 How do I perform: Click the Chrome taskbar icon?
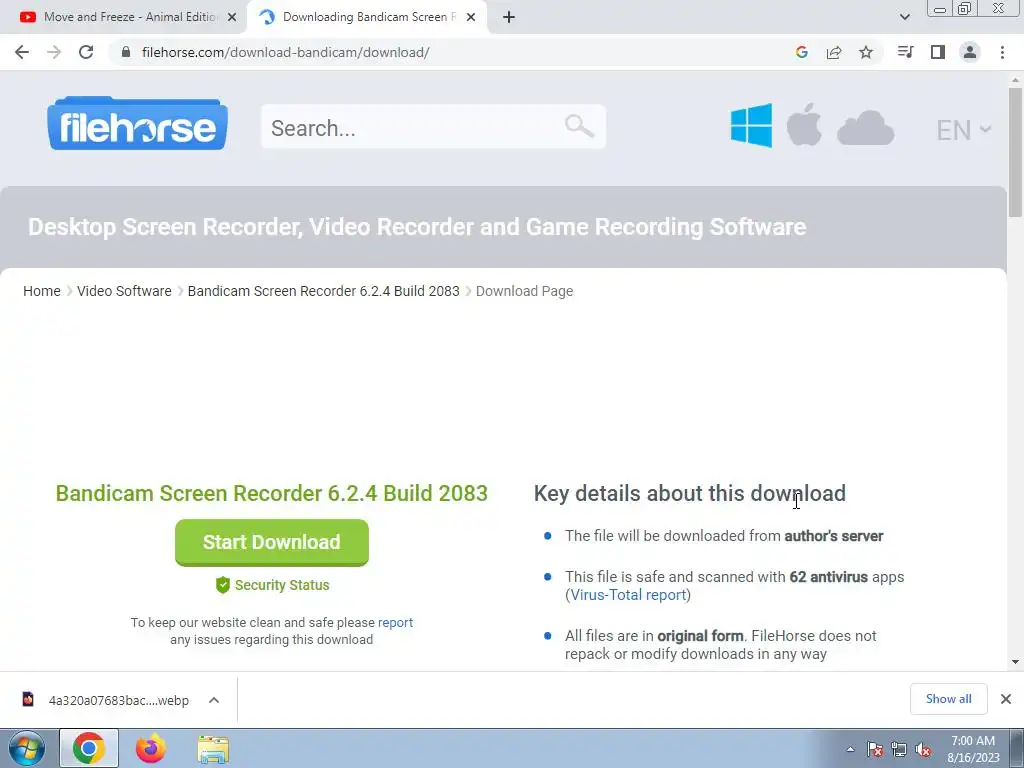(89, 748)
